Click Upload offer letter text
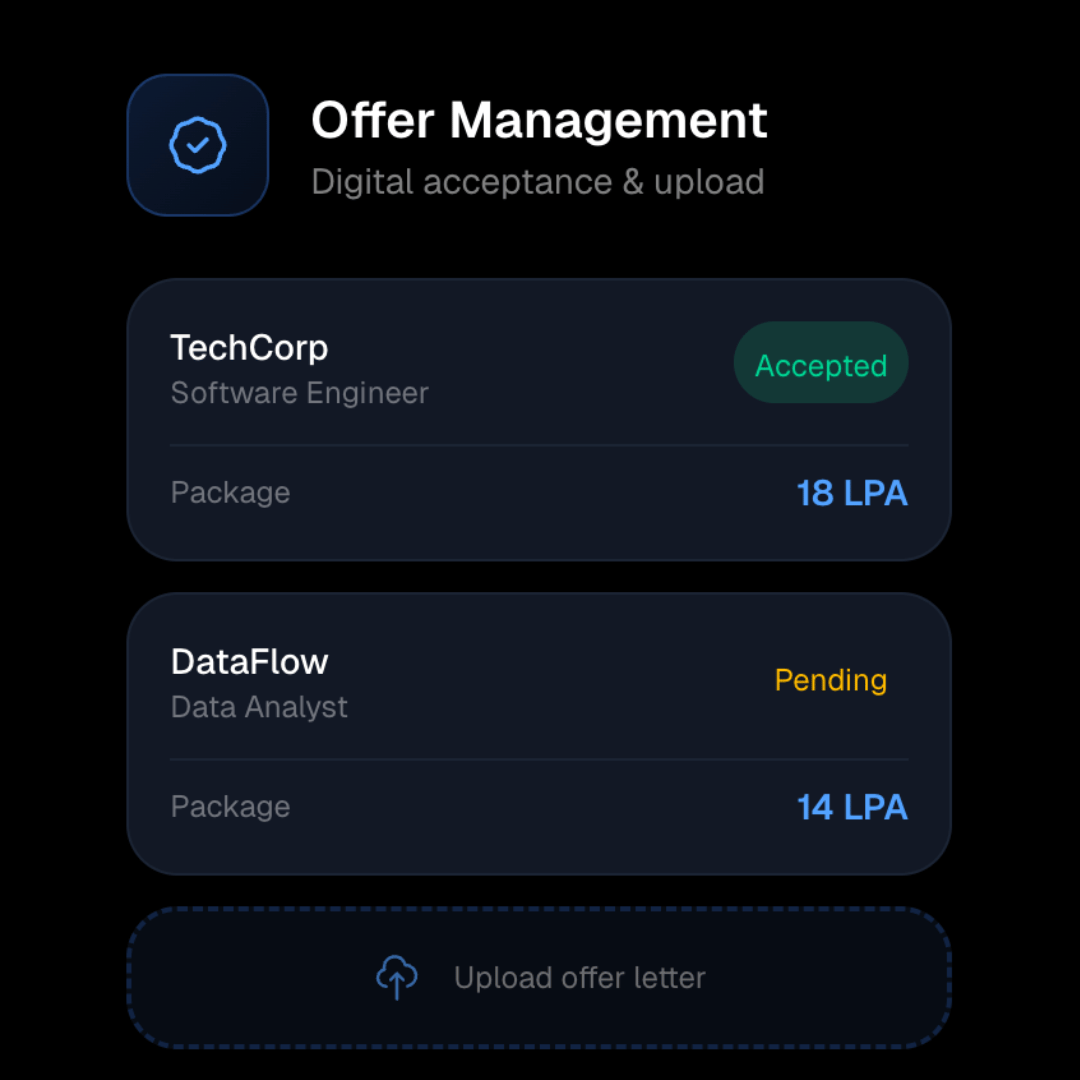1080x1080 pixels. [579, 977]
